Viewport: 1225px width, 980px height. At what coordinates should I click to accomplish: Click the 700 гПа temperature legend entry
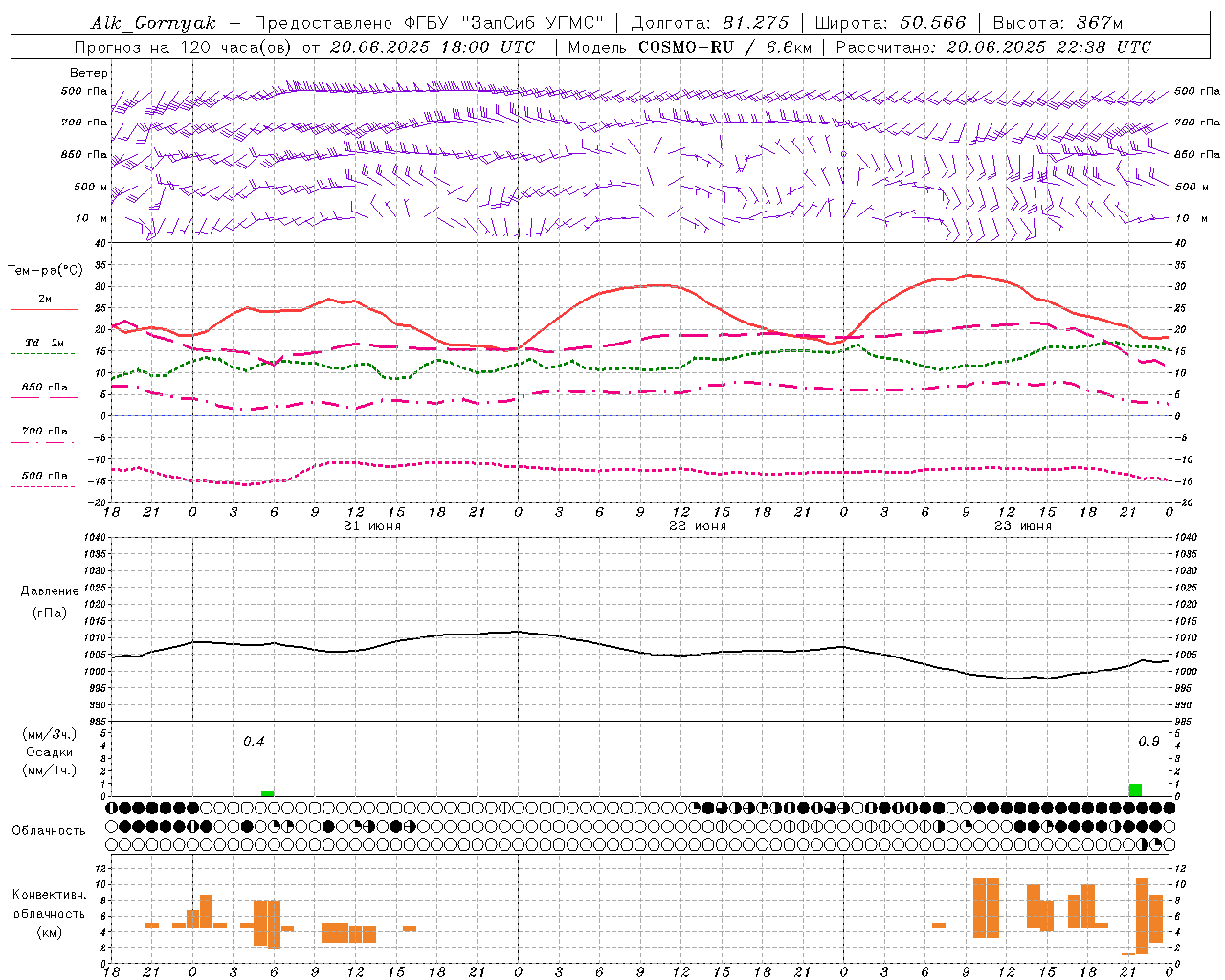point(44,432)
